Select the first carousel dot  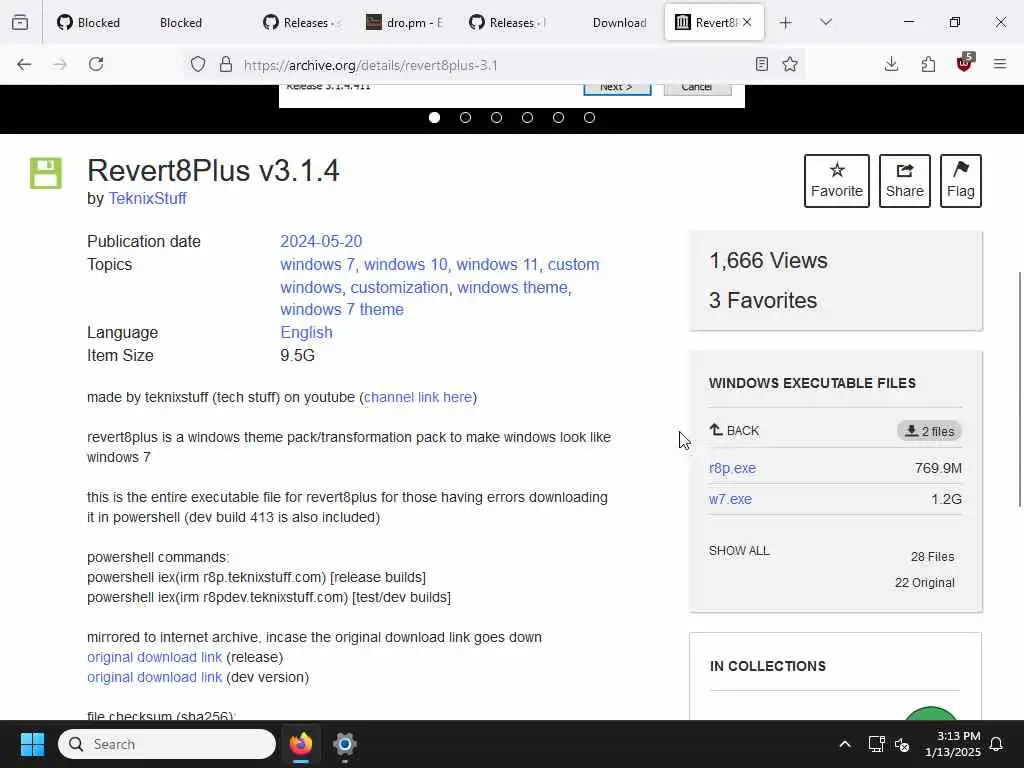coord(434,118)
